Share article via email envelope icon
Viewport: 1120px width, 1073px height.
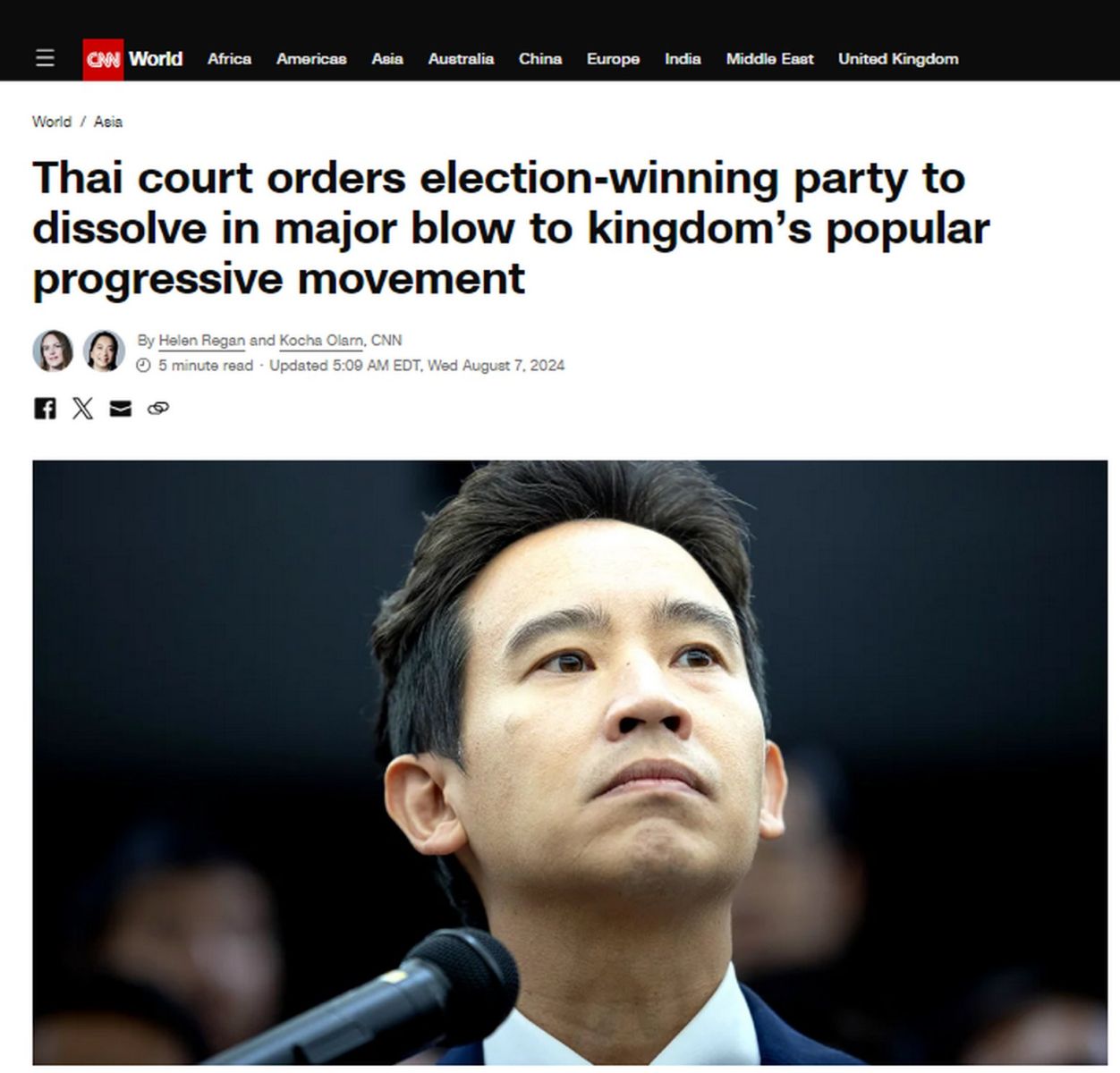(x=120, y=409)
